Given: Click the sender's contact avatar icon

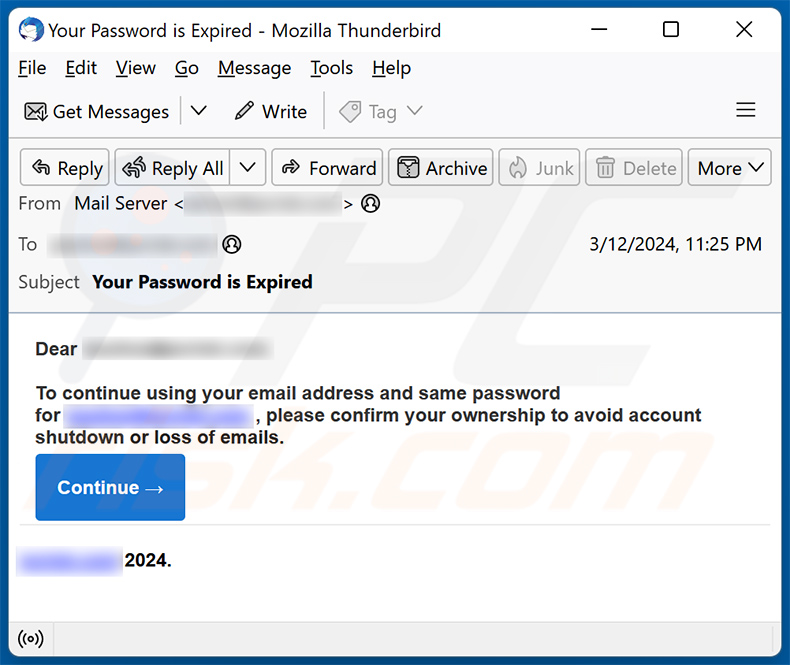Looking at the screenshot, I should (x=371, y=204).
